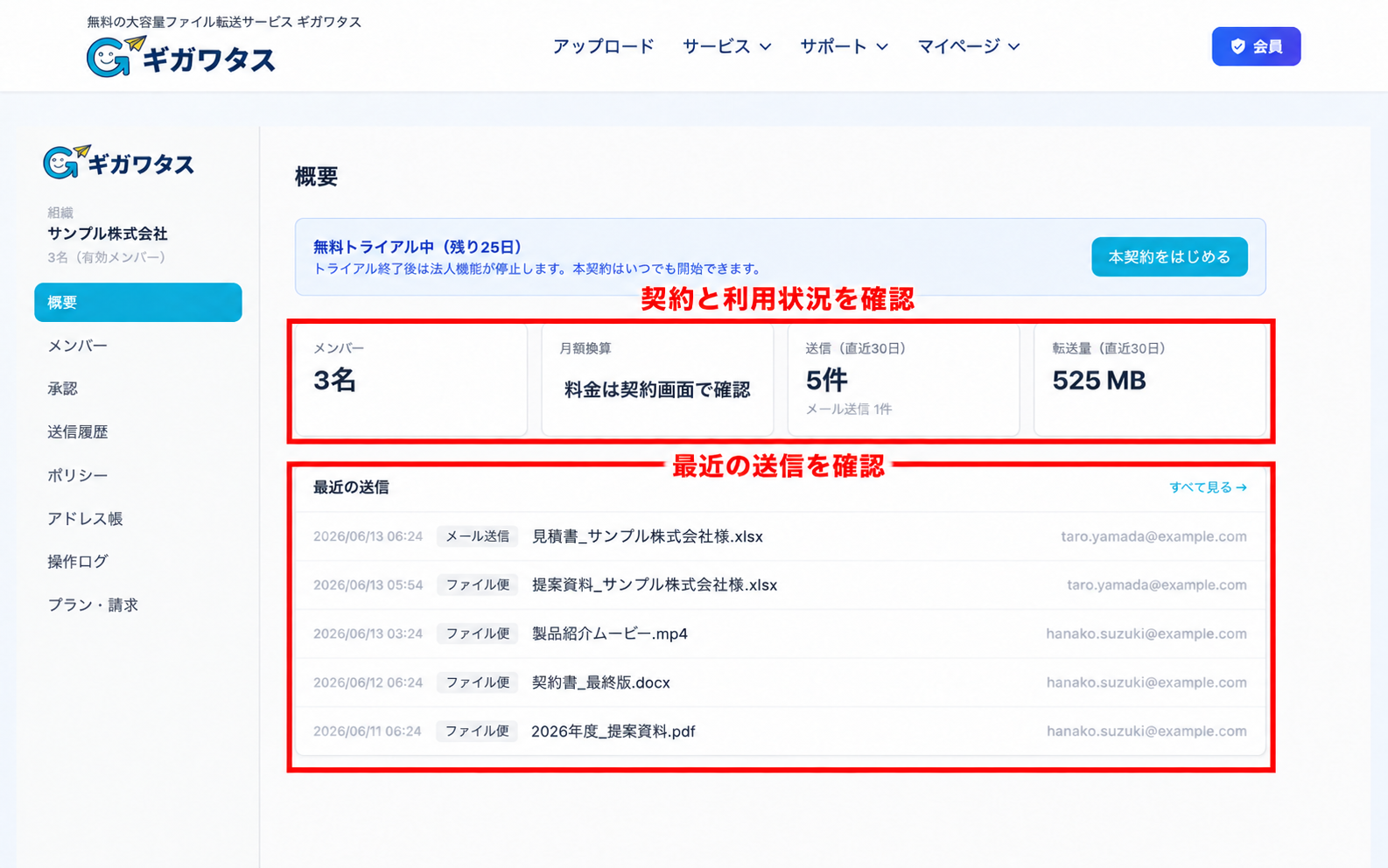Click the ギガワタス logo in the sidebar
This screenshot has height=868, width=1388.
pos(118,163)
